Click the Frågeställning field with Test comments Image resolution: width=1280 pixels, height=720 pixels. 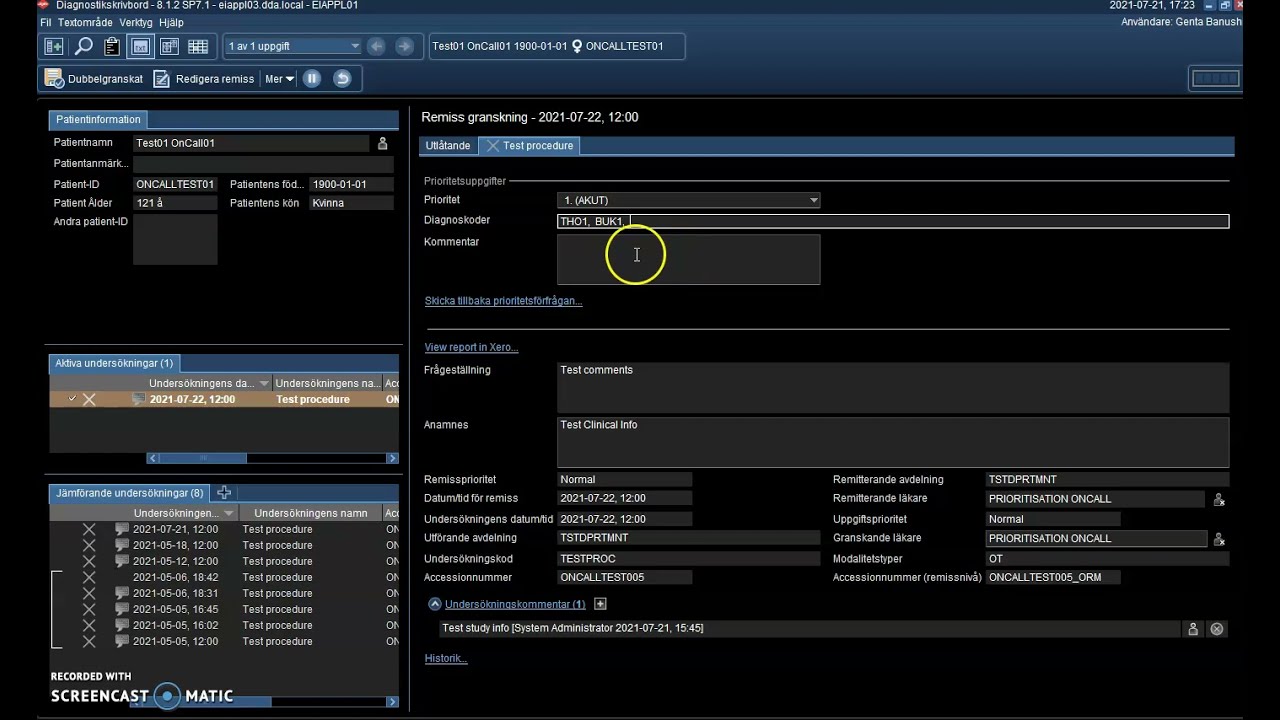(x=893, y=387)
